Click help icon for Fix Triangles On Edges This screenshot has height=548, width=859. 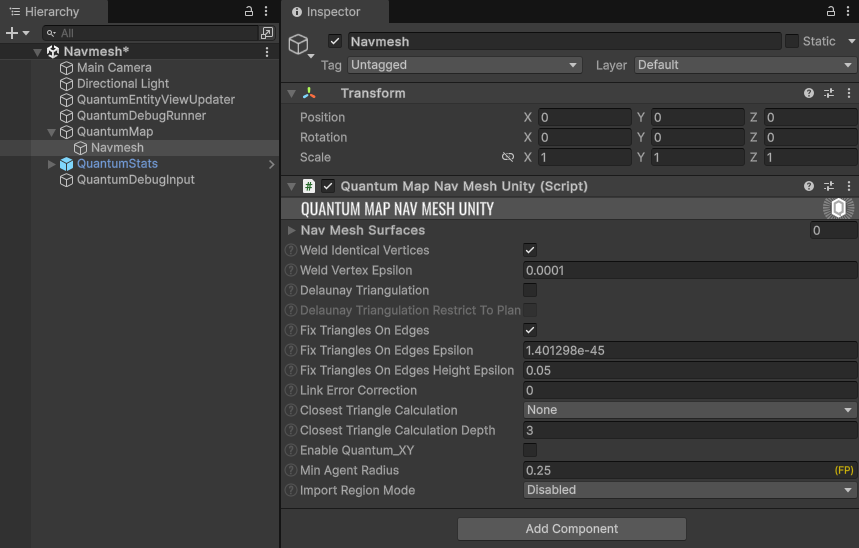291,330
